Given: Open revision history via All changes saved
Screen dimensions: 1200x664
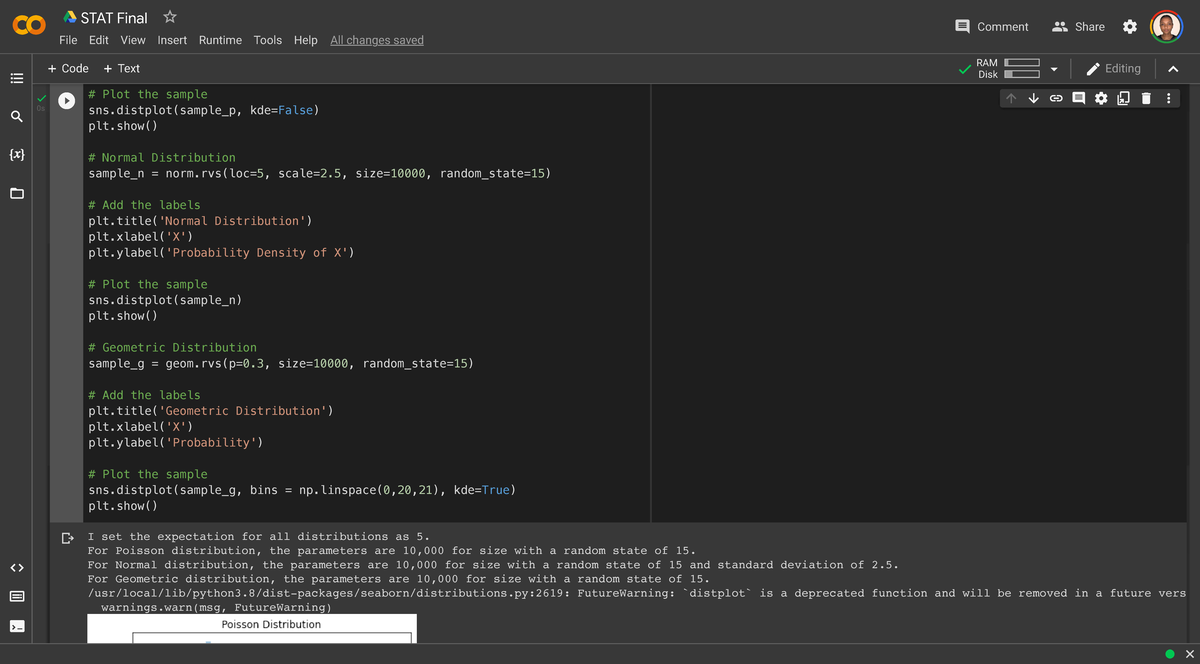Looking at the screenshot, I should 376,40.
